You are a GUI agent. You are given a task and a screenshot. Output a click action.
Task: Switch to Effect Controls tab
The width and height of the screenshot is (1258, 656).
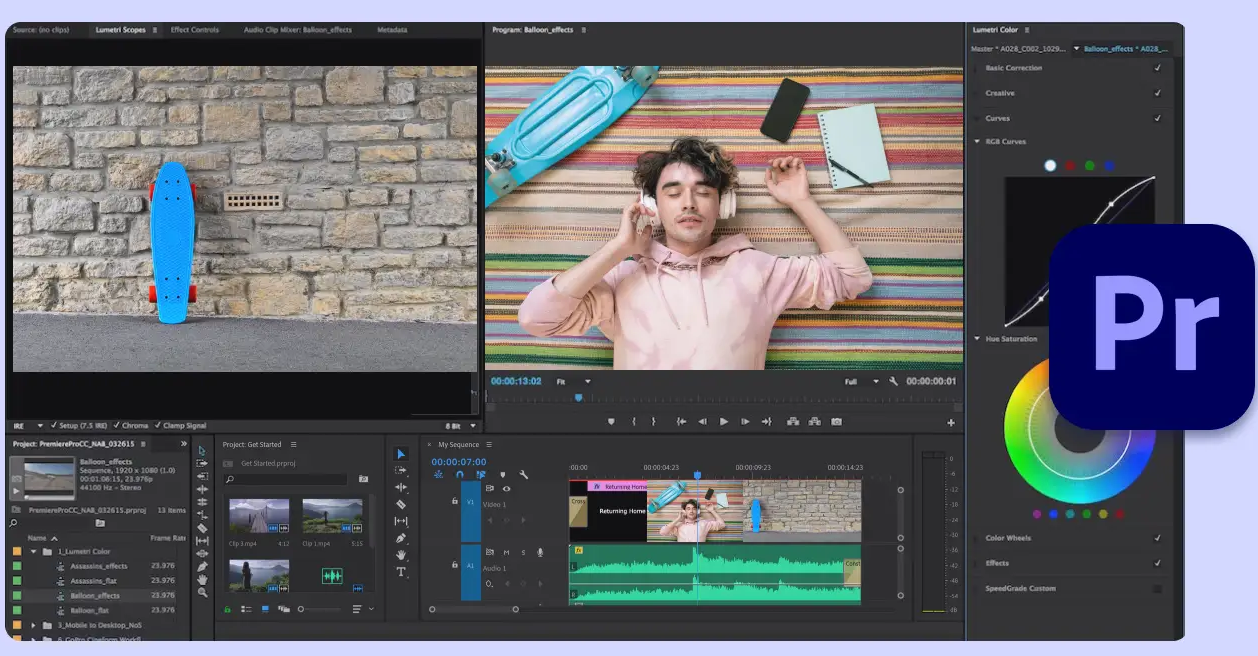(x=195, y=30)
